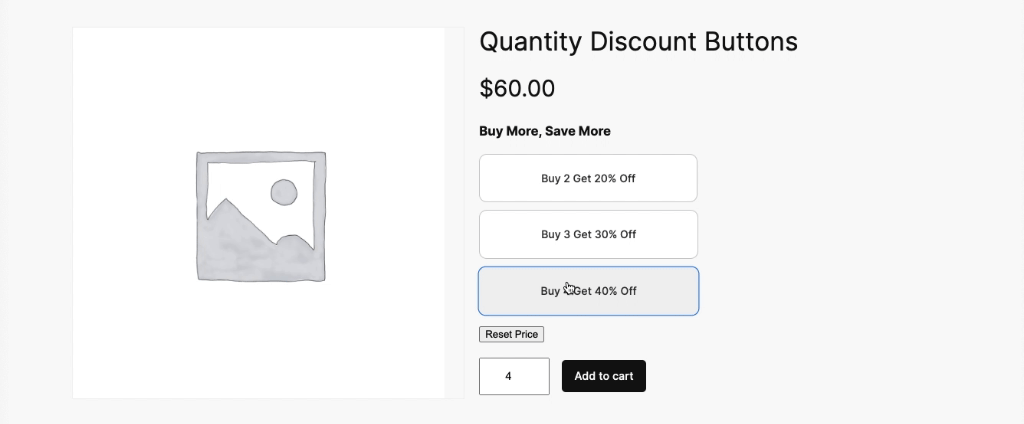This screenshot has height=424, width=1024.
Task: Activate the highlighted 40% off discount tier
Action: [x=588, y=291]
